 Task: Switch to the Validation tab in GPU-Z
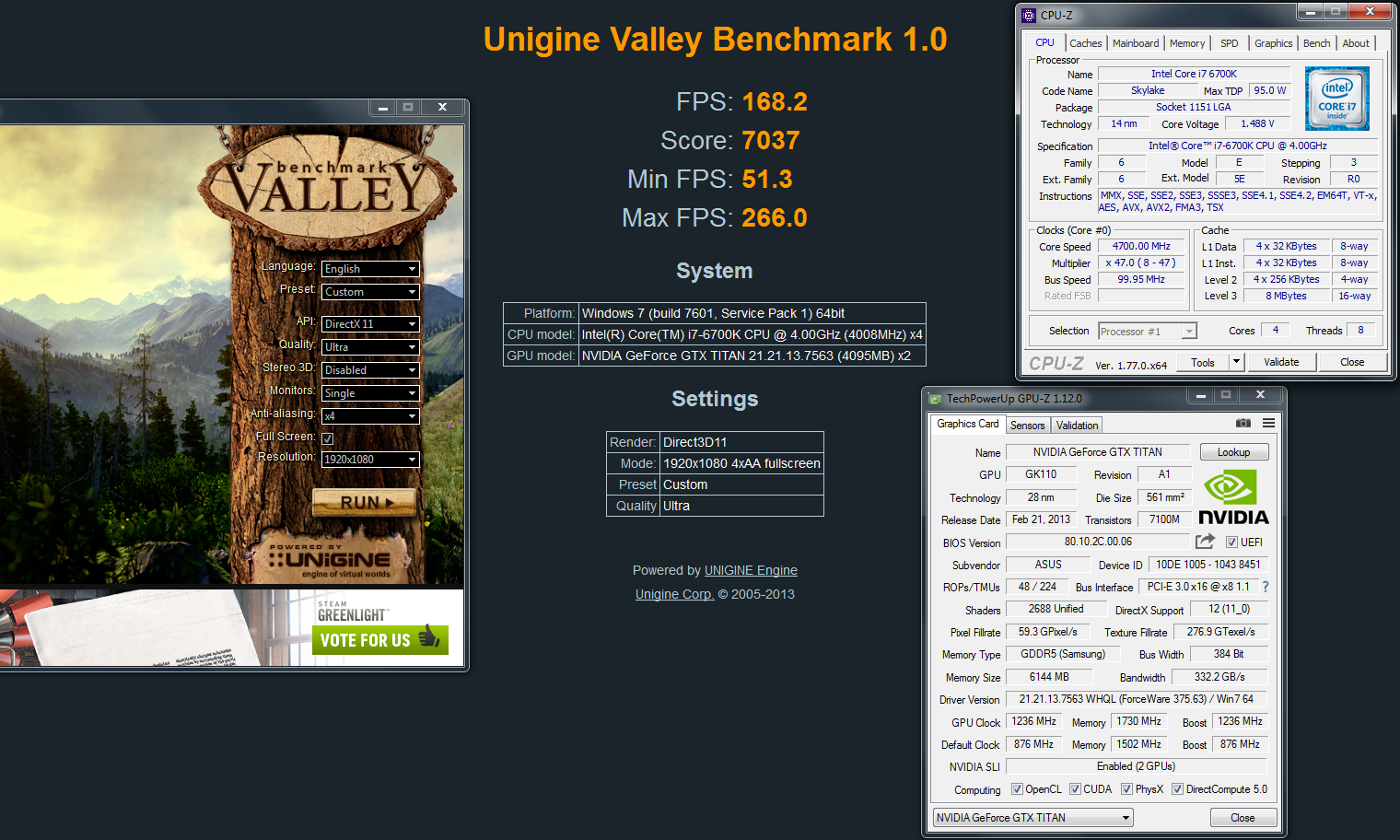[1077, 426]
